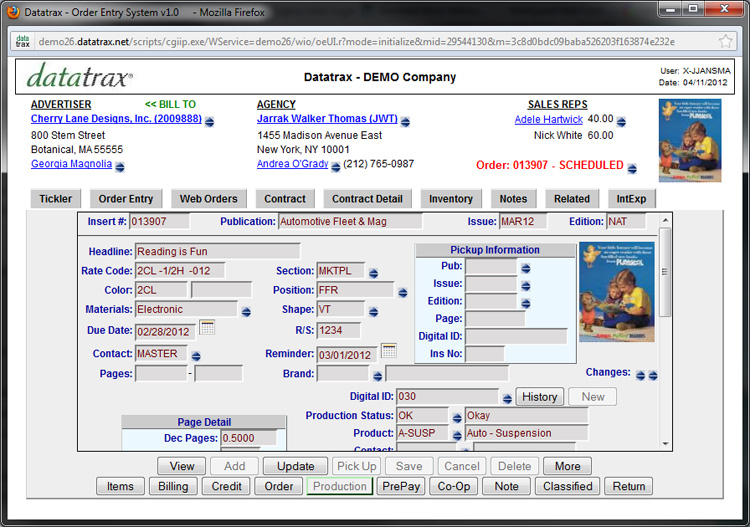The width and height of the screenshot is (750, 527).
Task: Go to the Contract Detail tab
Action: click(367, 199)
